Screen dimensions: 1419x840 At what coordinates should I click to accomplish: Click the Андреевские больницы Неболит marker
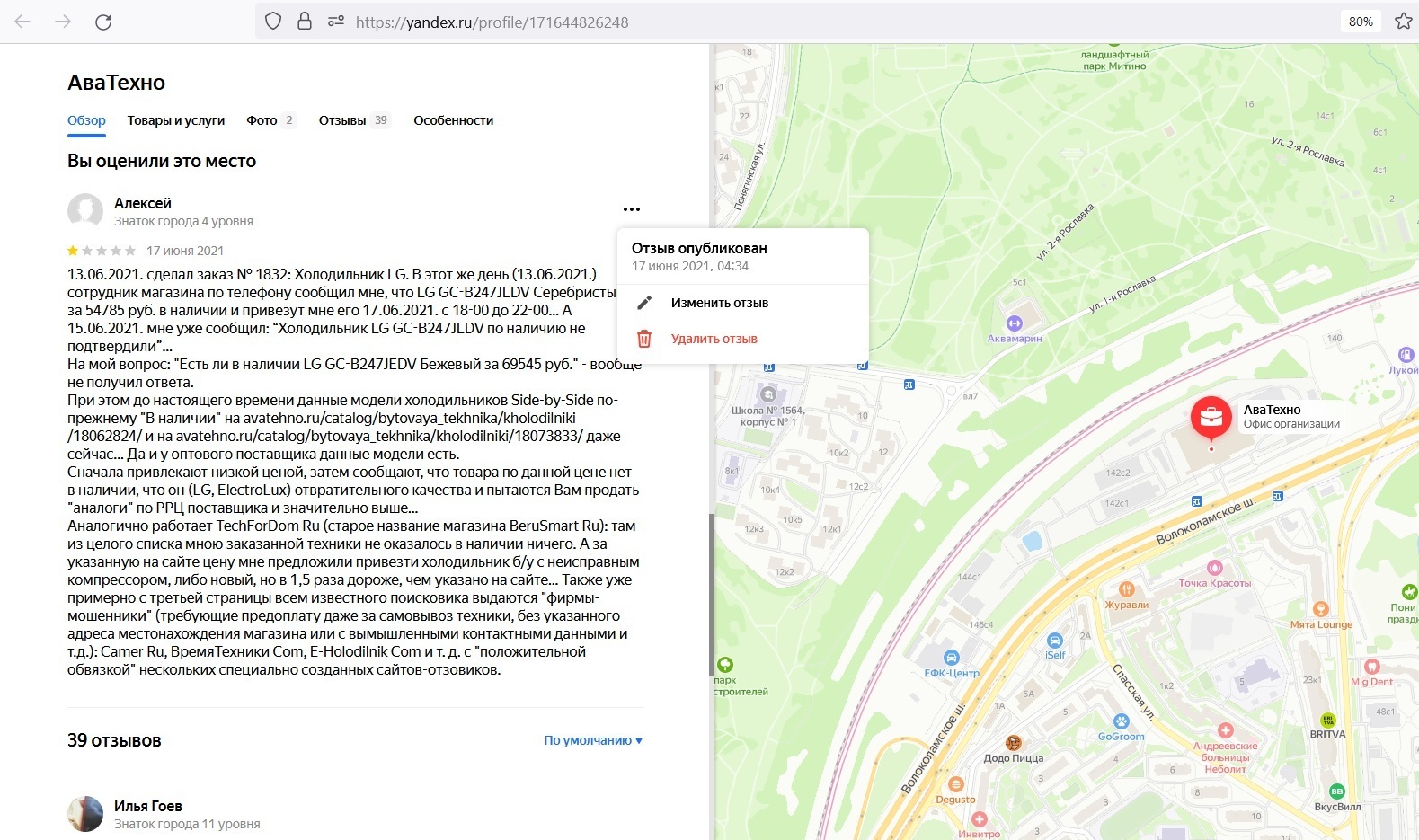pos(1225,730)
